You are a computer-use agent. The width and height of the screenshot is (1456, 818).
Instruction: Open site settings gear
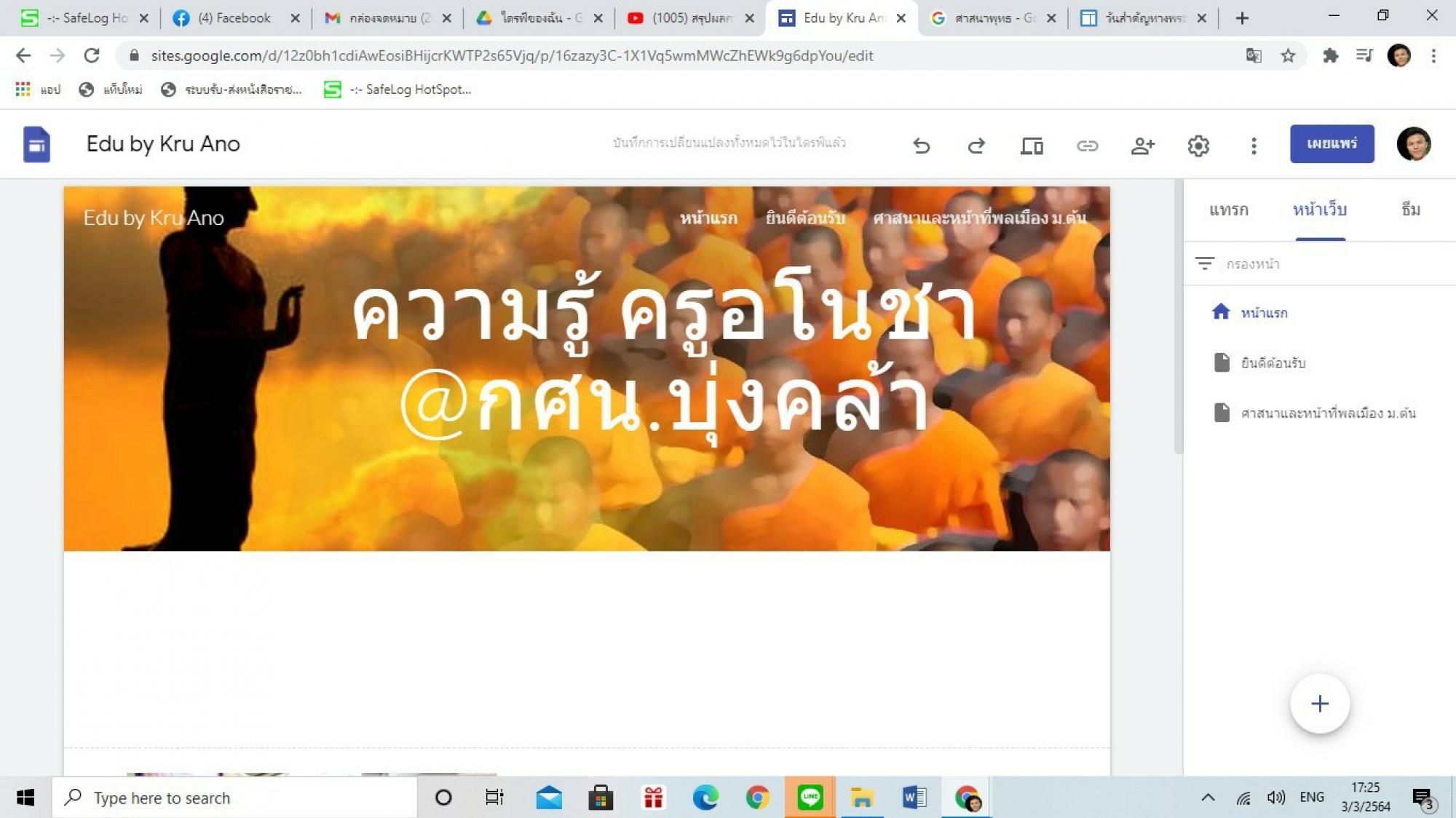point(1198,146)
